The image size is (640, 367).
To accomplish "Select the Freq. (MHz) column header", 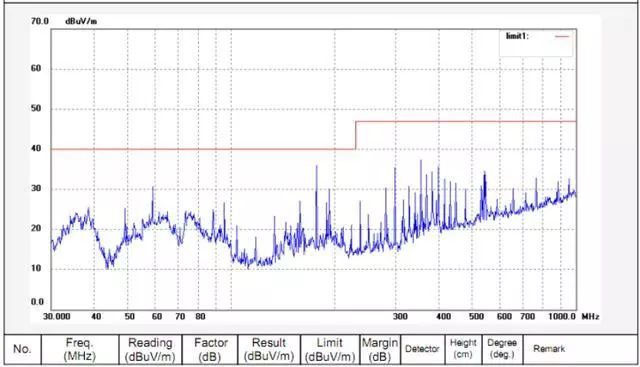I will coord(80,349).
